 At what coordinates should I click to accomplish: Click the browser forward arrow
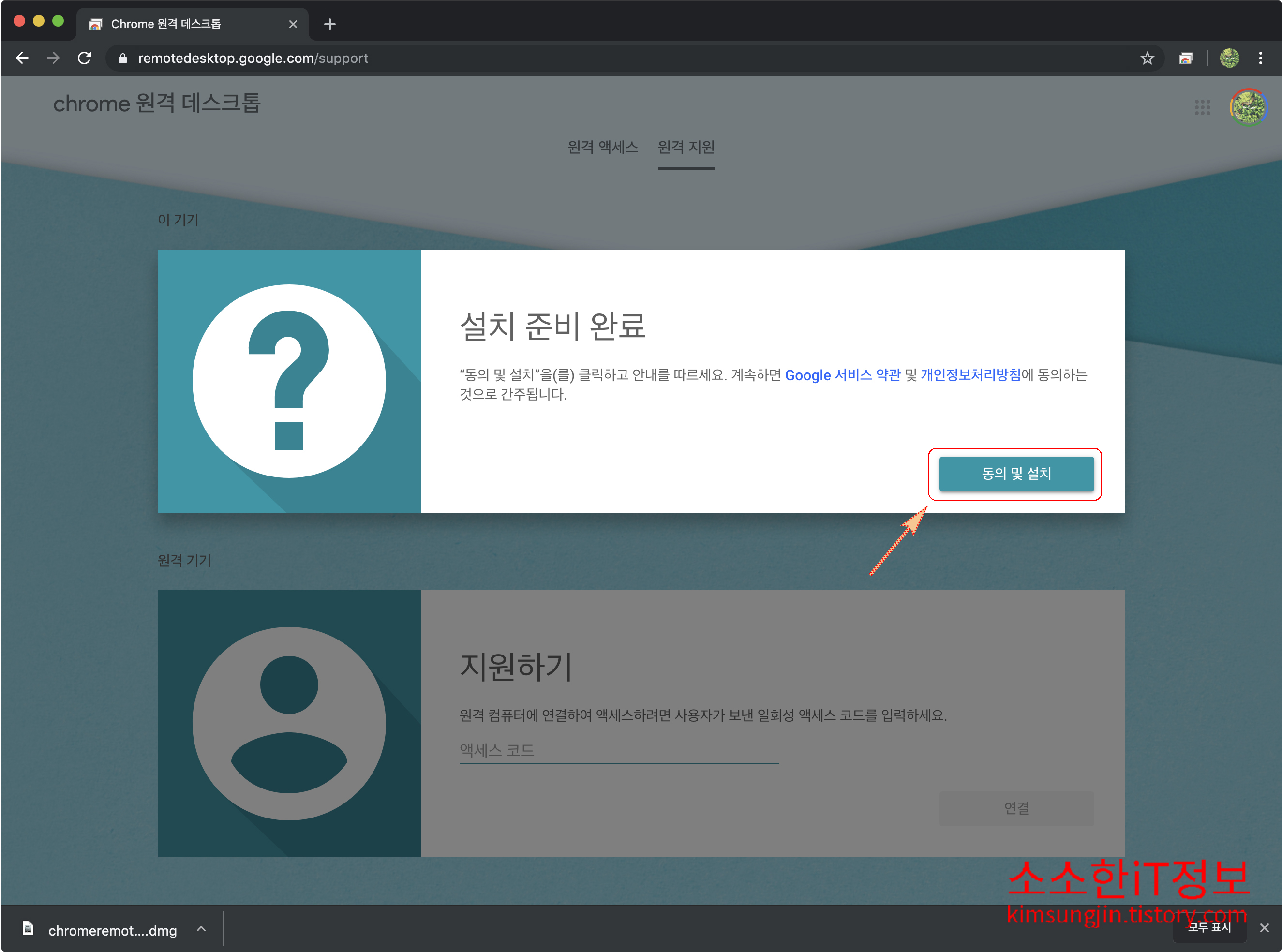point(53,58)
